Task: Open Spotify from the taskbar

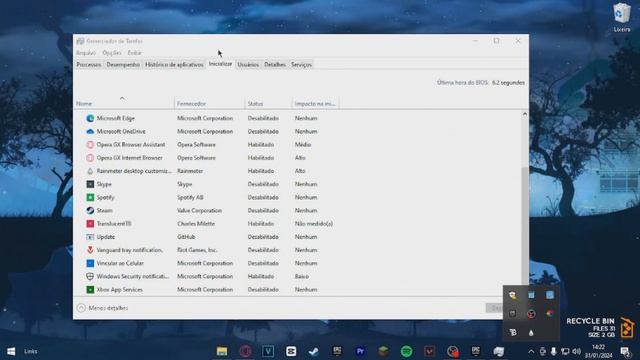Action: [x=406, y=351]
